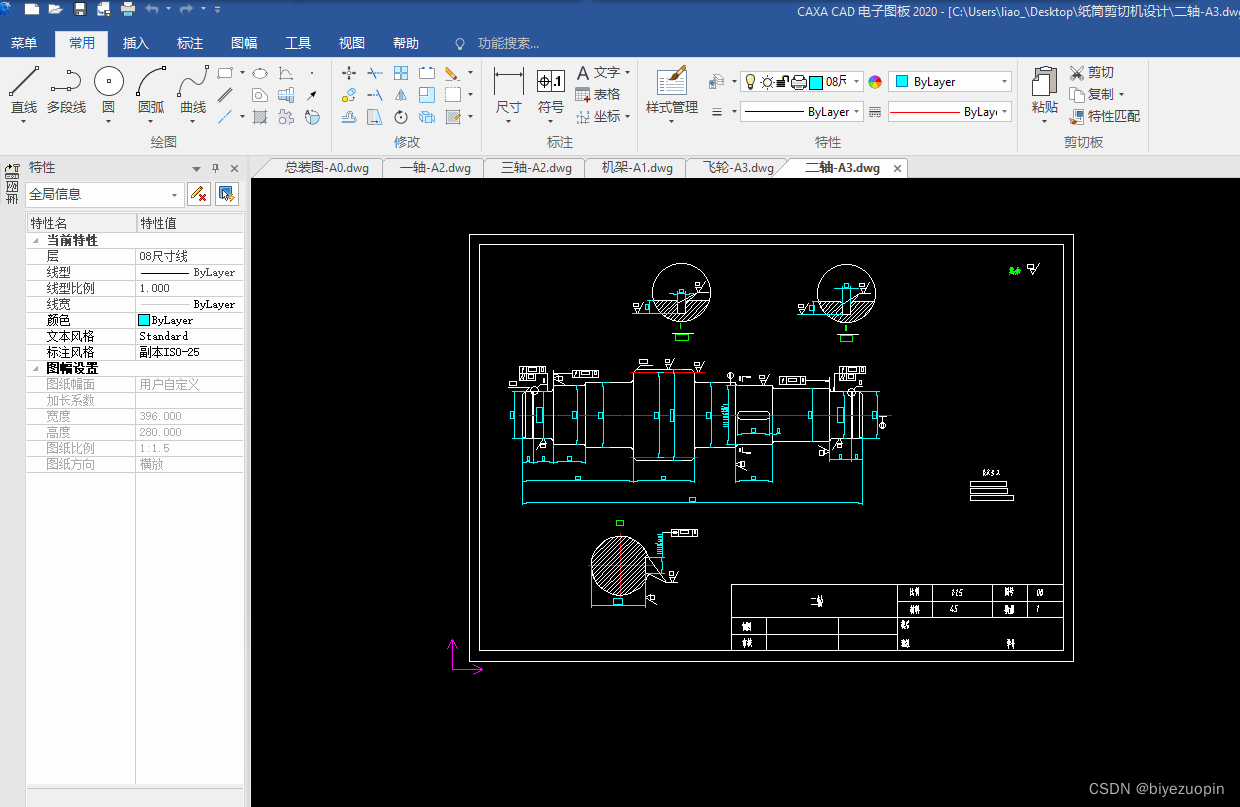Click the array tool in 修改 group
Image resolution: width=1240 pixels, height=807 pixels.
click(401, 73)
